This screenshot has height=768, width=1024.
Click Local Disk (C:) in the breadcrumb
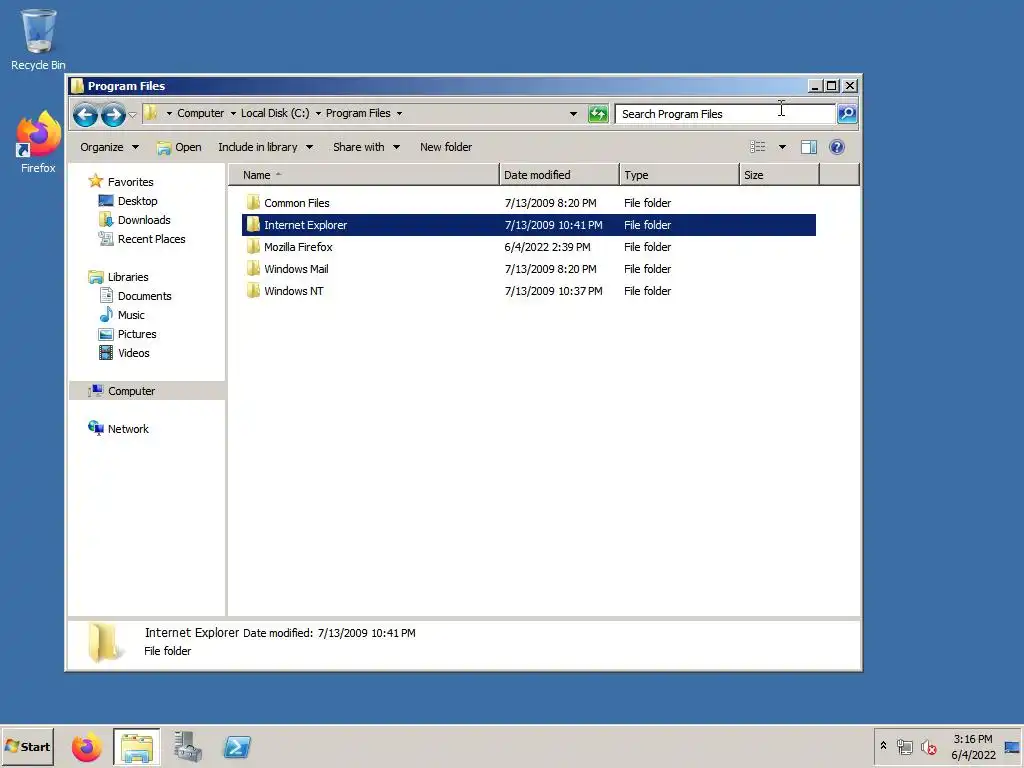(x=275, y=113)
